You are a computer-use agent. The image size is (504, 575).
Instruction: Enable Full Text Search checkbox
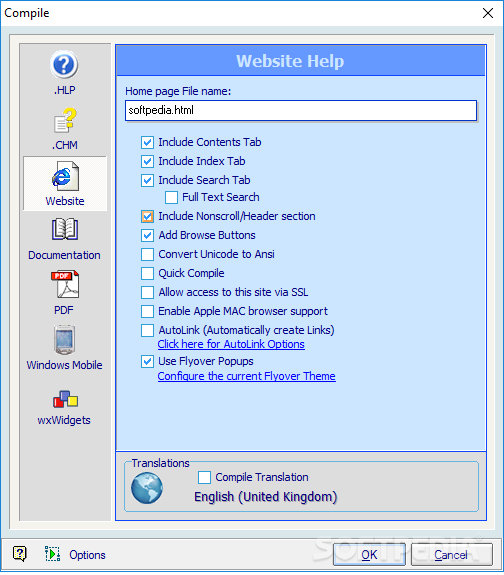click(171, 197)
